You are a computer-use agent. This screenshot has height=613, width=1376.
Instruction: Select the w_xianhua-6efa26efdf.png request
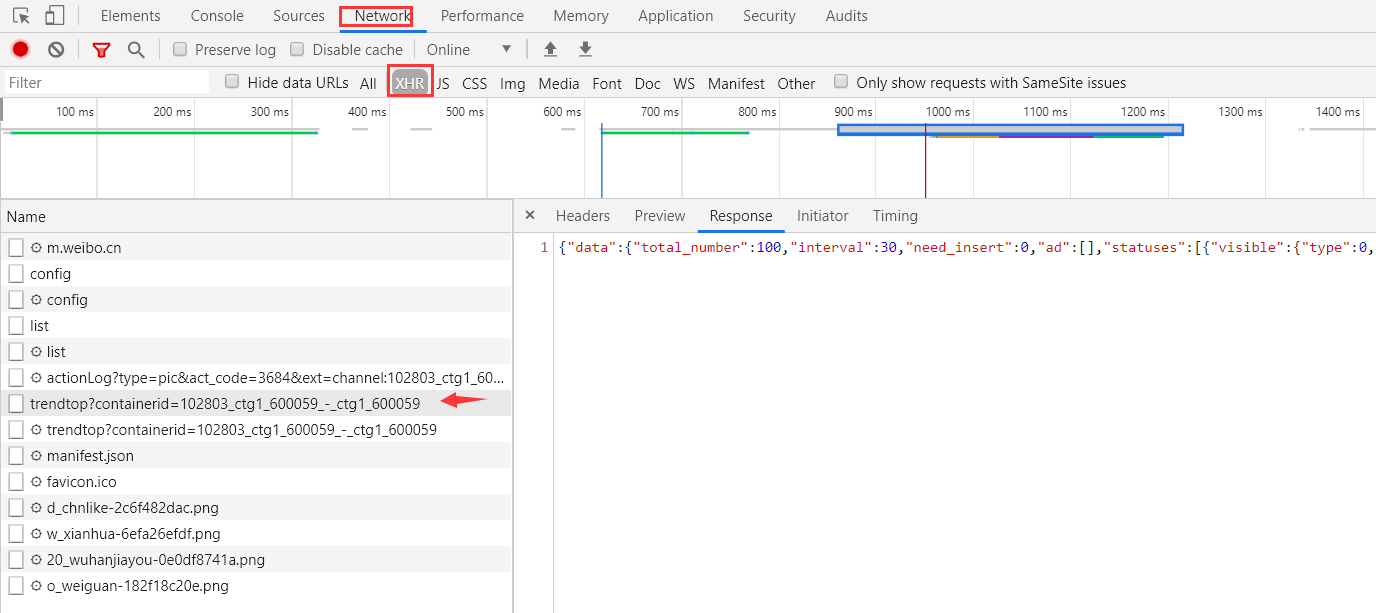(256, 533)
